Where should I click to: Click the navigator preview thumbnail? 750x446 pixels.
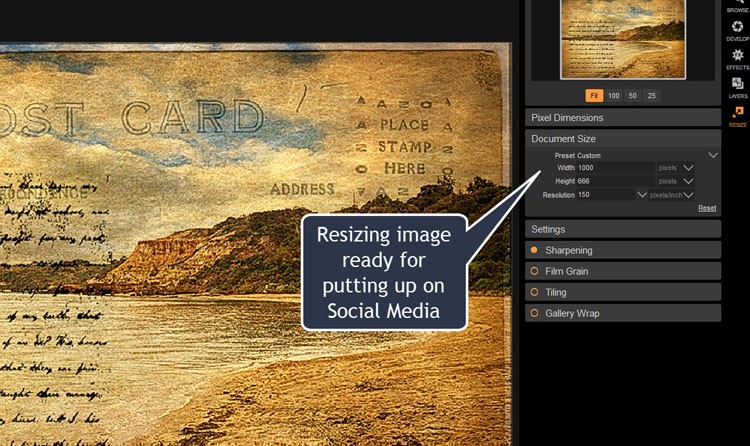pos(623,39)
